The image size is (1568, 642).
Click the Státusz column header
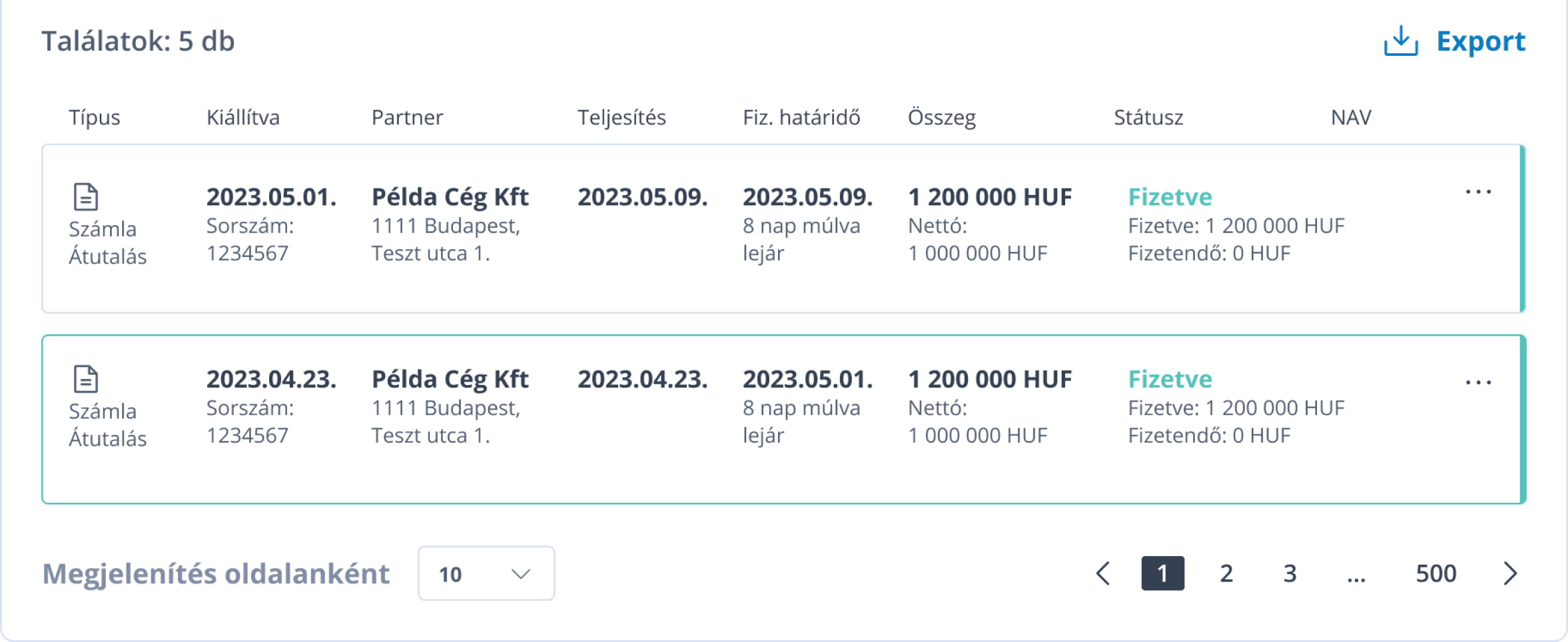coord(1148,117)
